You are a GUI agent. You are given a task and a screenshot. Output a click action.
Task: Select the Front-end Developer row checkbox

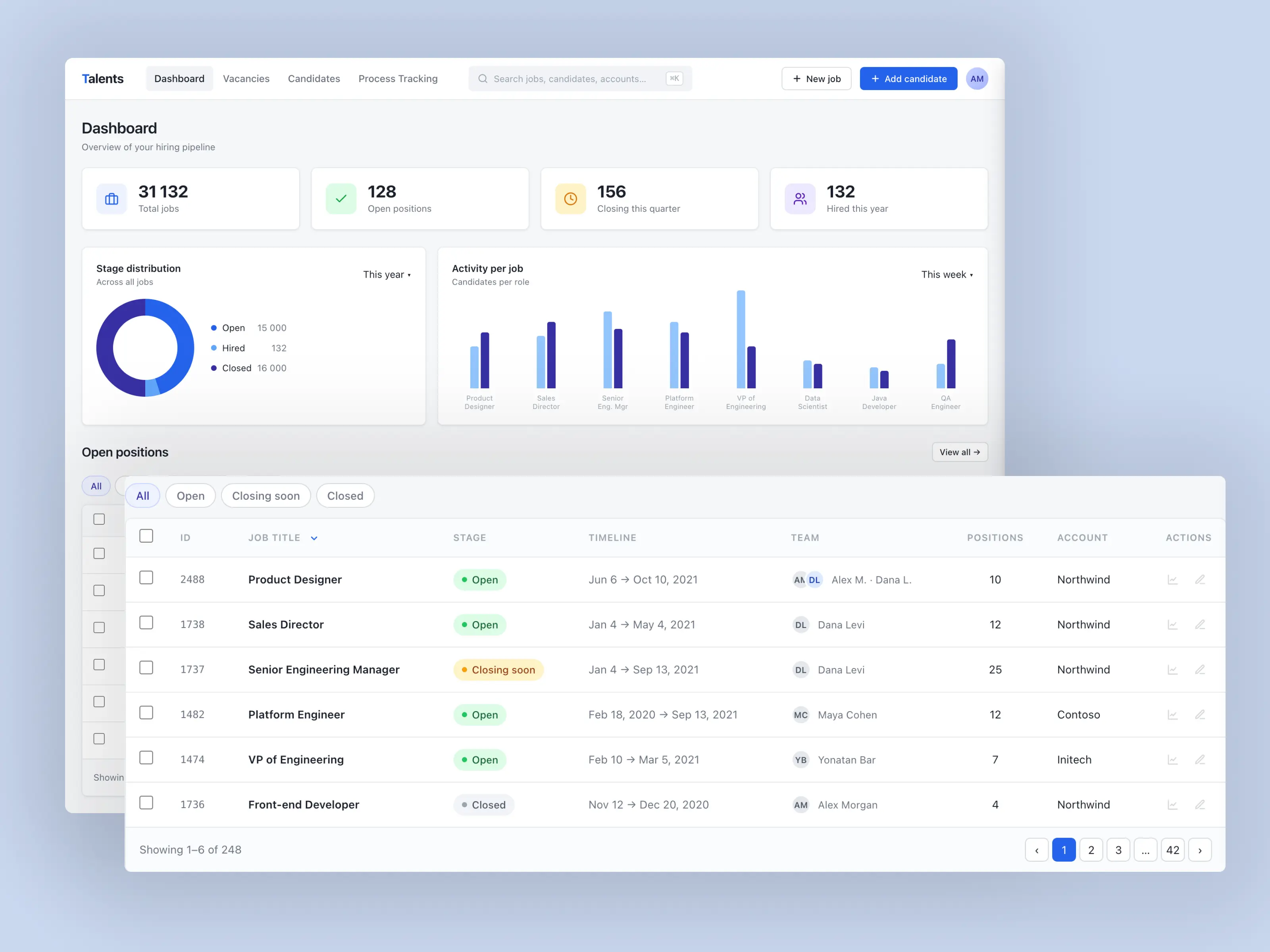click(146, 802)
